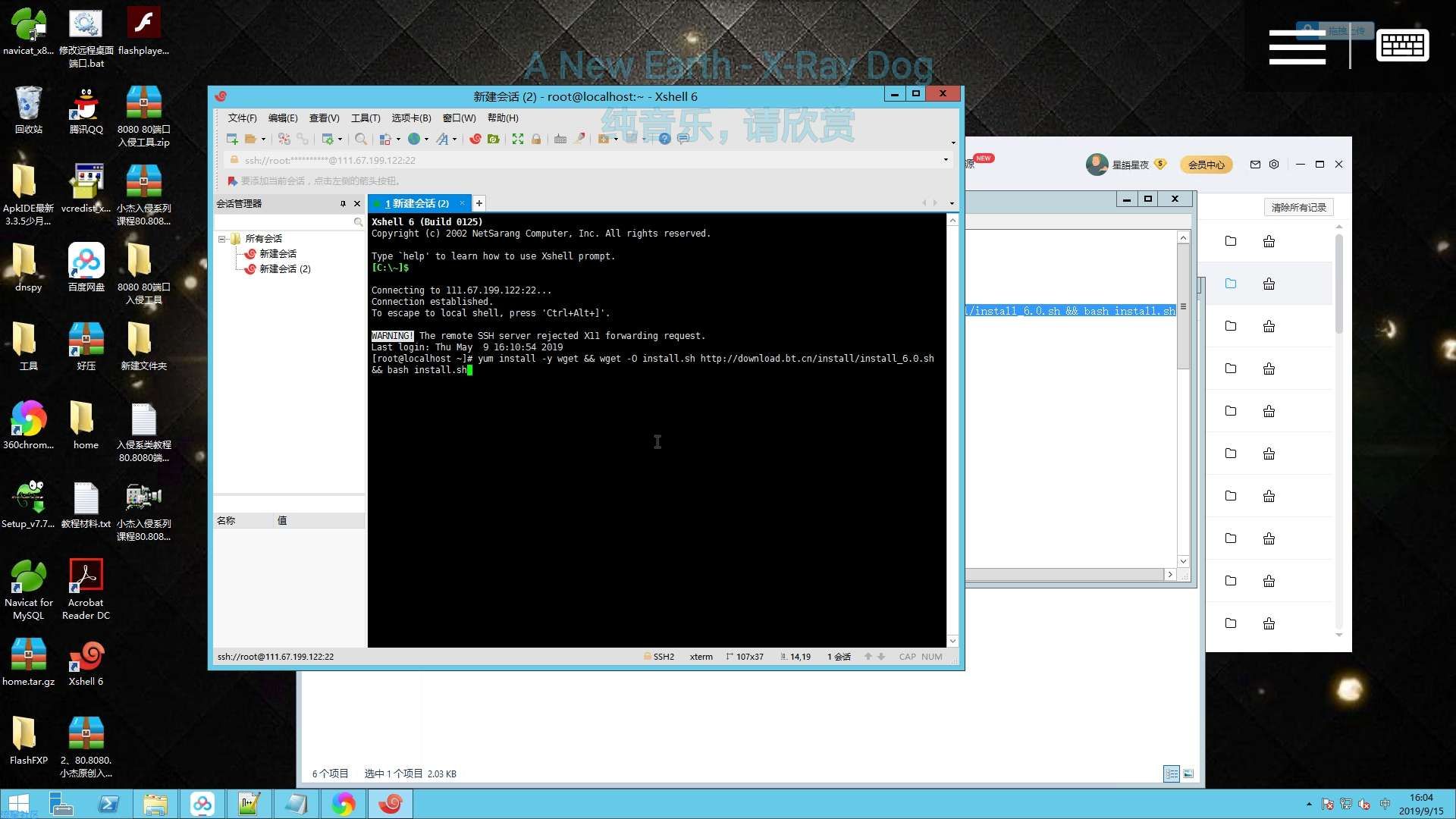Open session Properties from the toolbar icon
Viewport: 1456px width, 819px height.
[328, 139]
